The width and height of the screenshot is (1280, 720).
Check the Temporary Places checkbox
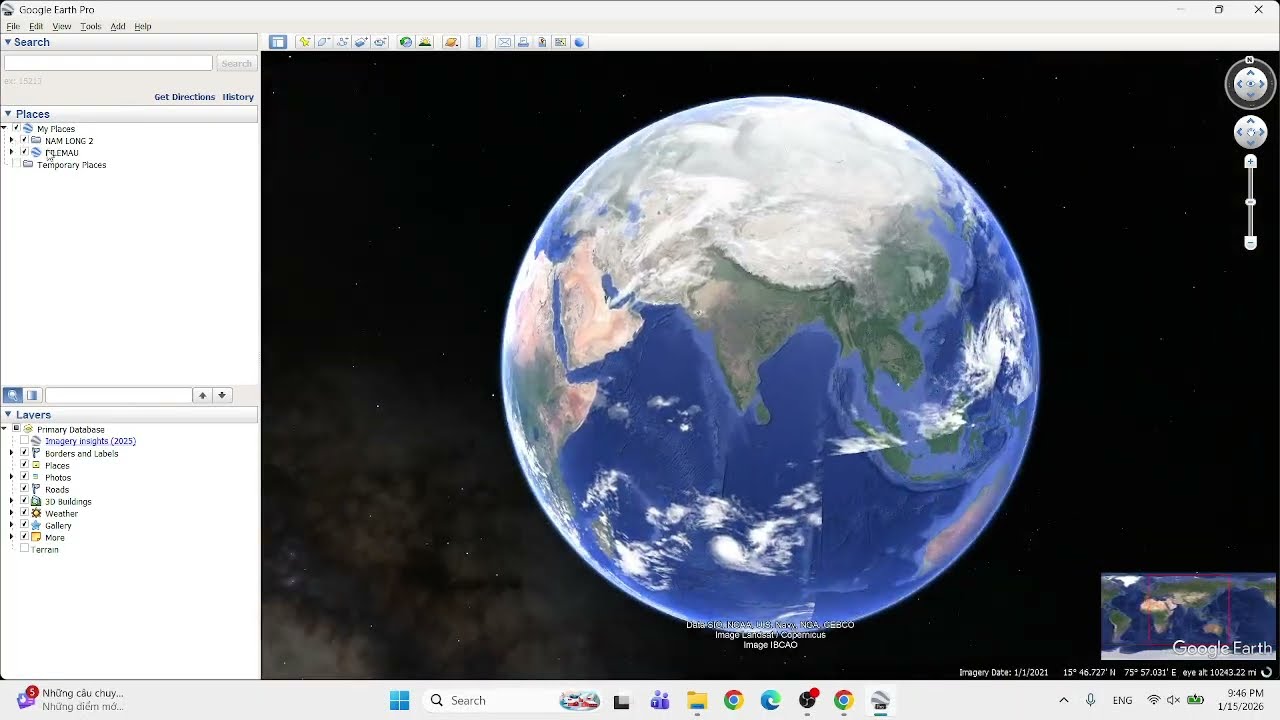pos(16,165)
